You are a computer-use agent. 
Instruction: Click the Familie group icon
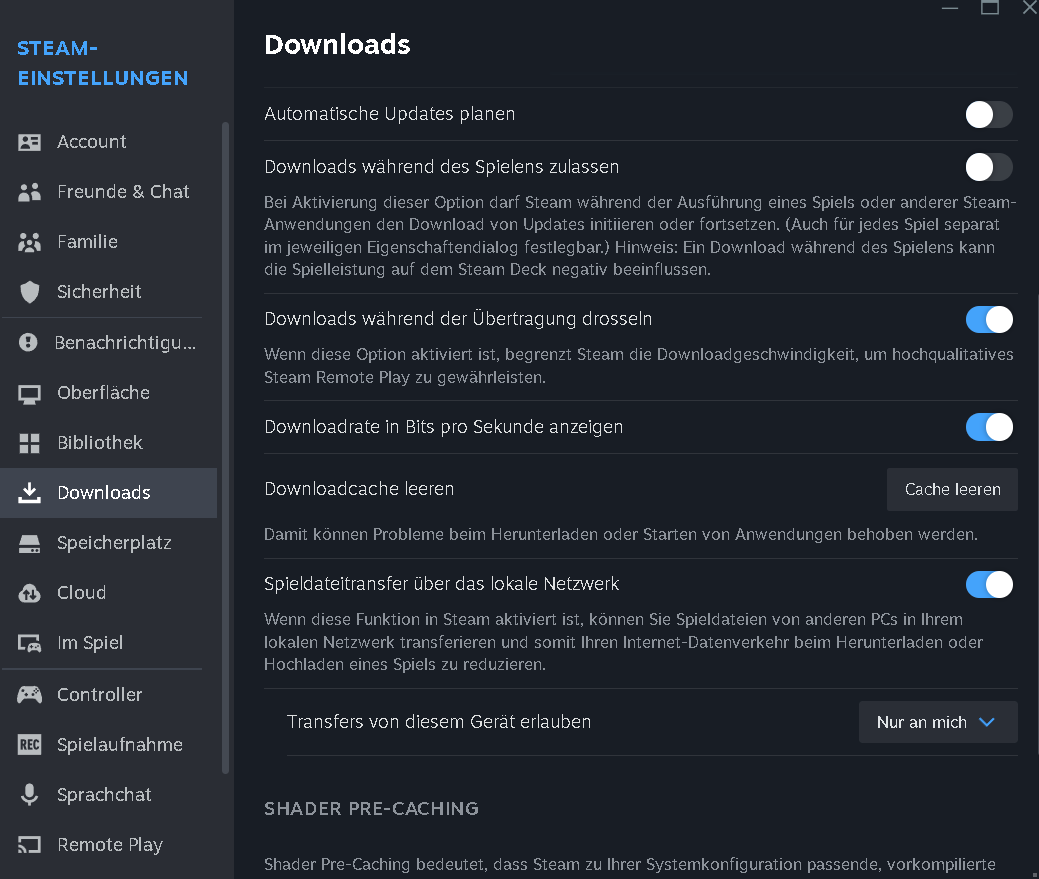click(x=29, y=242)
